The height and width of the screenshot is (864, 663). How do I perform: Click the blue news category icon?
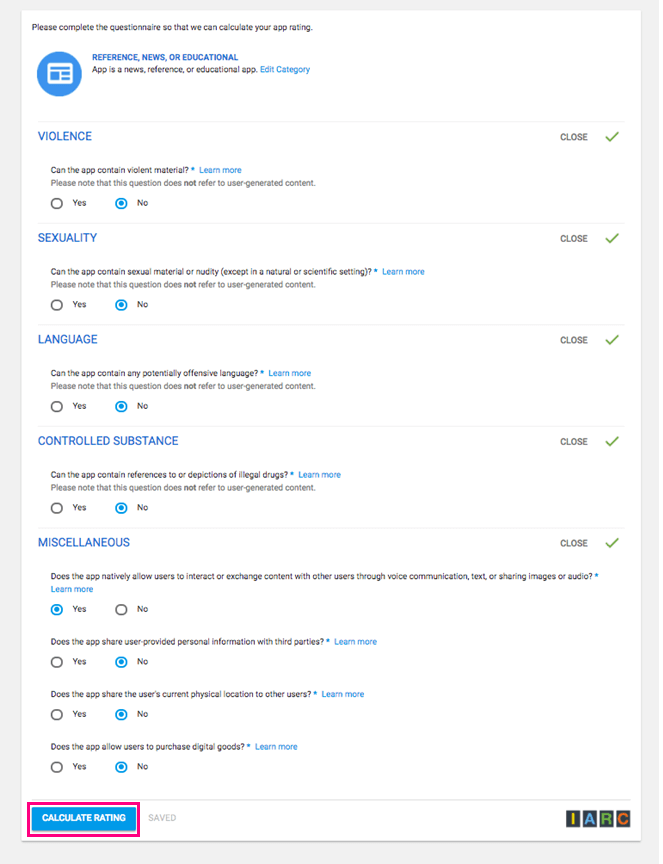[x=59, y=74]
